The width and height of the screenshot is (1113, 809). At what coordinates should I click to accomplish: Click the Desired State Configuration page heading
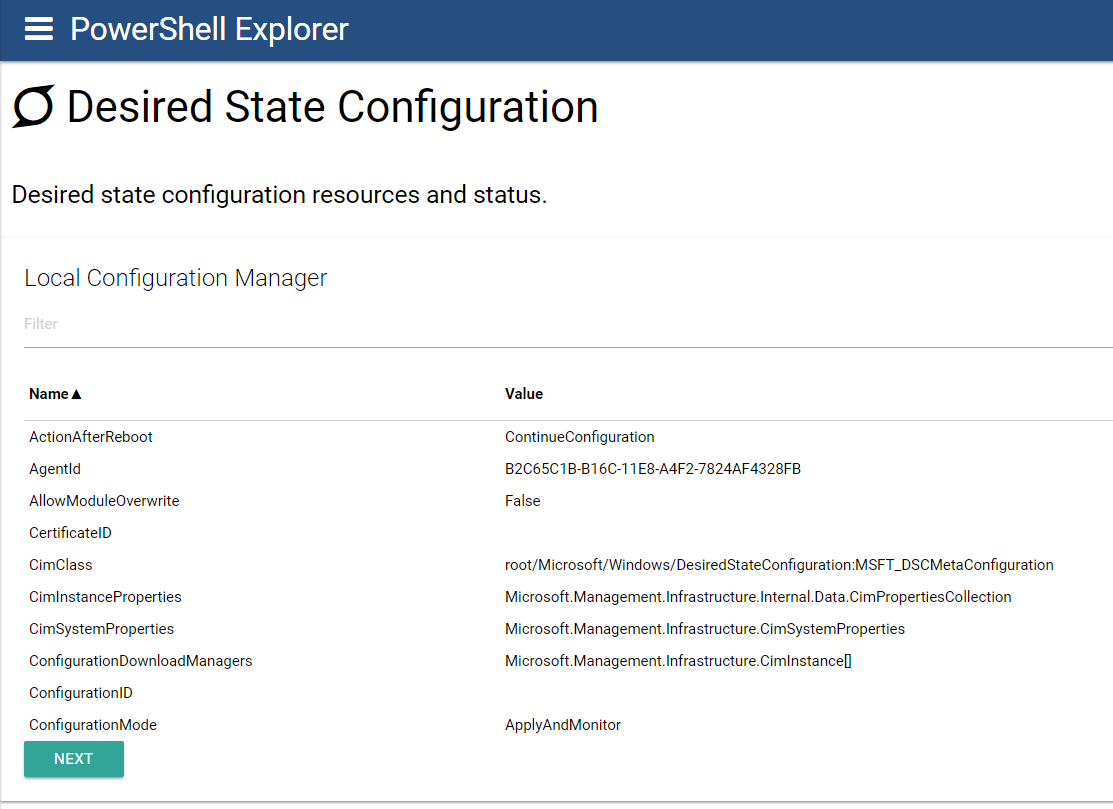[332, 107]
